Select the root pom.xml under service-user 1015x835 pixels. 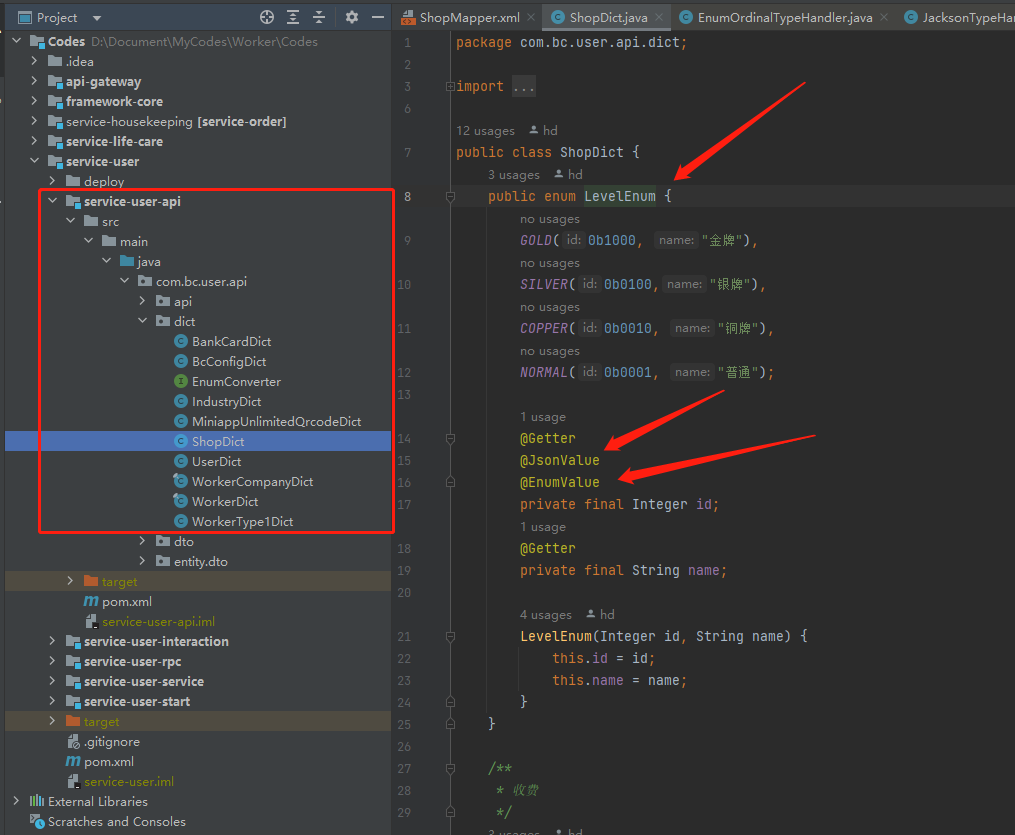(109, 762)
